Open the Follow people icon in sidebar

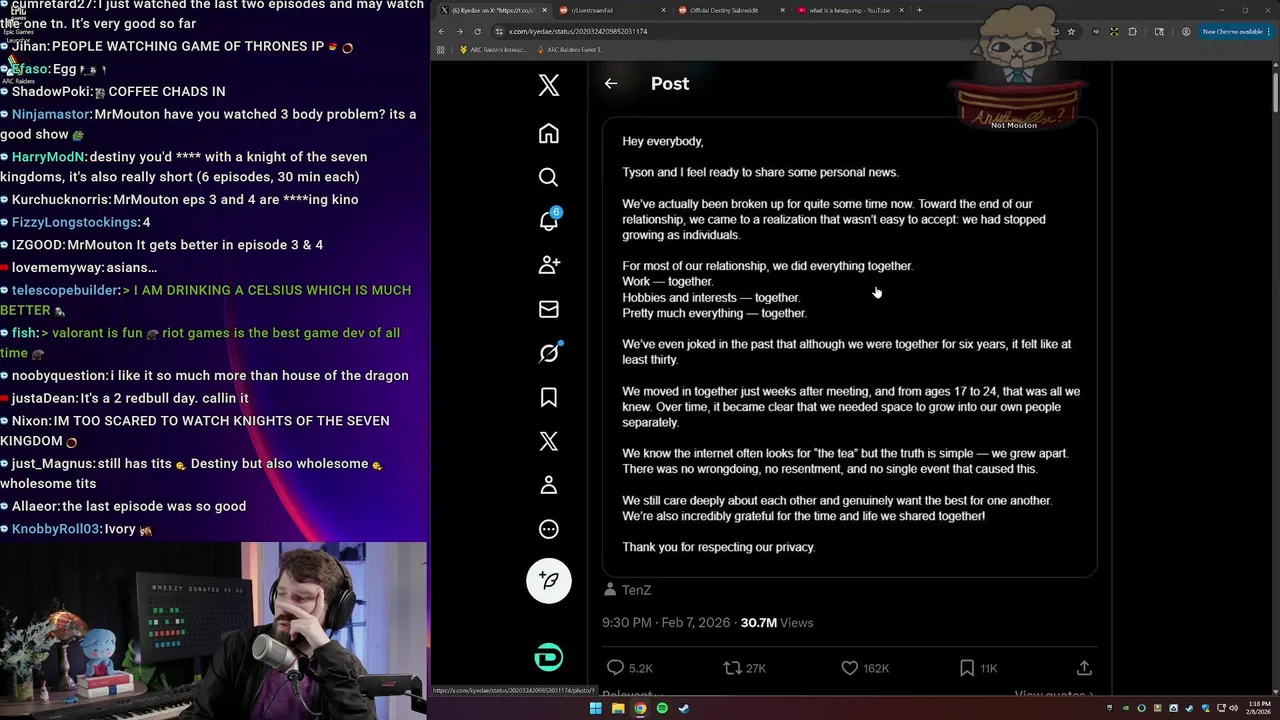pos(548,265)
